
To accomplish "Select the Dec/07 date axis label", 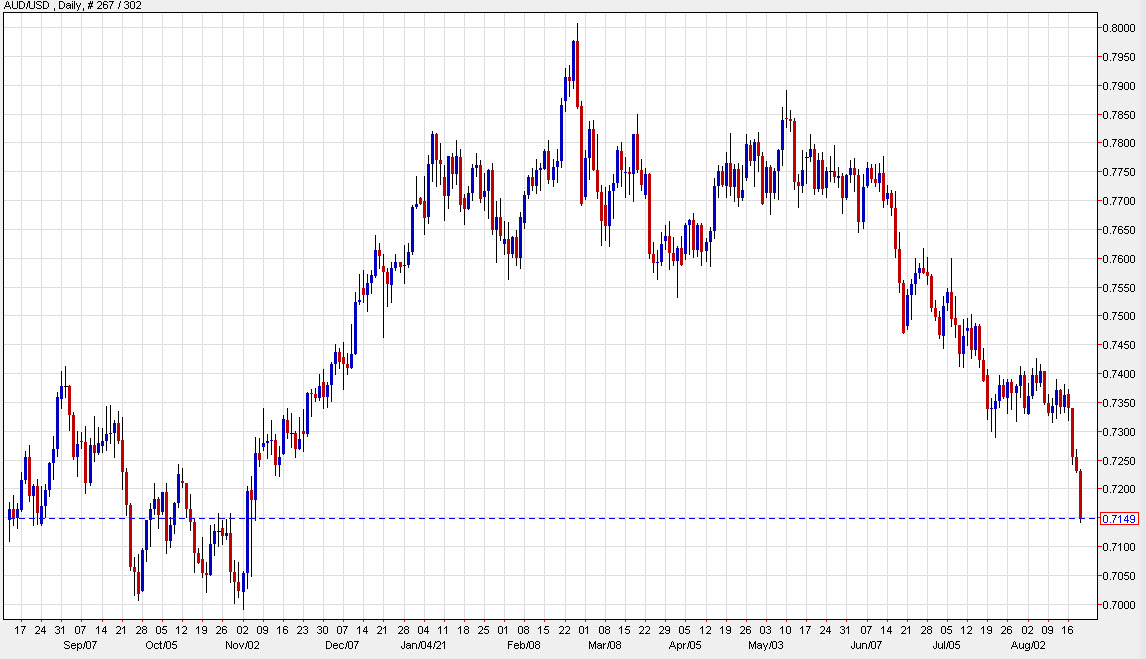I will click(x=343, y=645).
